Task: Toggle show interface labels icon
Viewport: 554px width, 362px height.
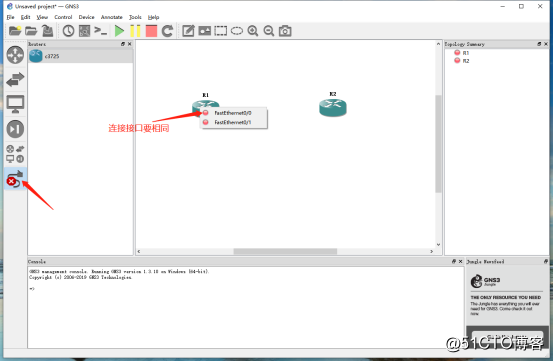Action: [x=84, y=31]
